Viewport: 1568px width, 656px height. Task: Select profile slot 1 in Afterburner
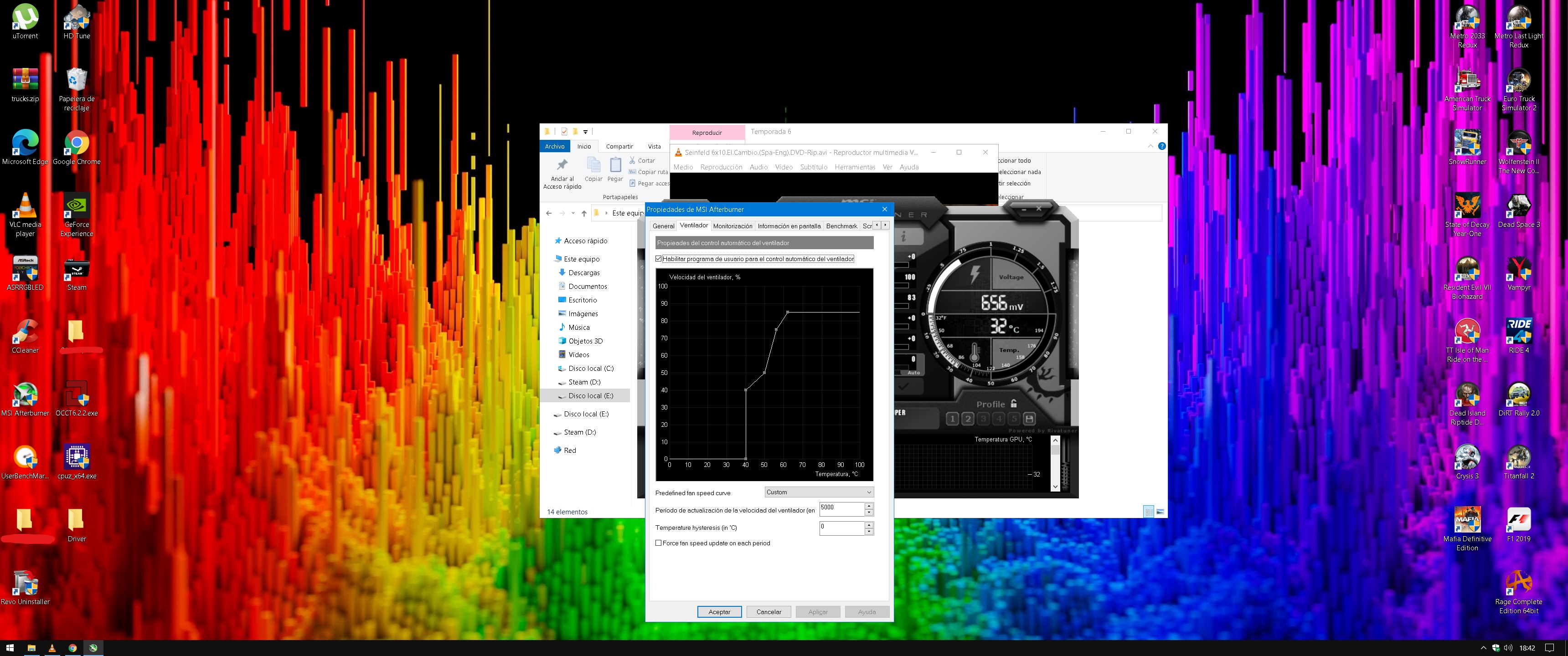[953, 419]
